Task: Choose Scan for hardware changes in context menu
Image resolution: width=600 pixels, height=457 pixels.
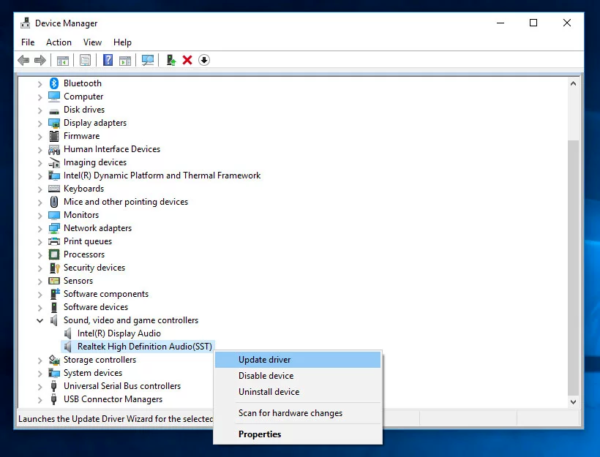Action: click(x=298, y=413)
